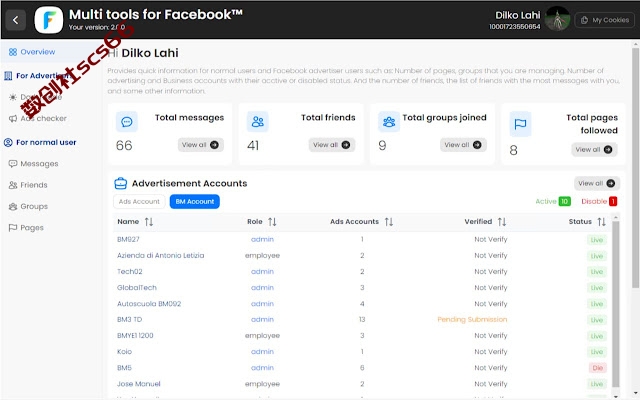Click the Total messages chat icon
Viewport: 640px width, 400px height.
(127, 121)
